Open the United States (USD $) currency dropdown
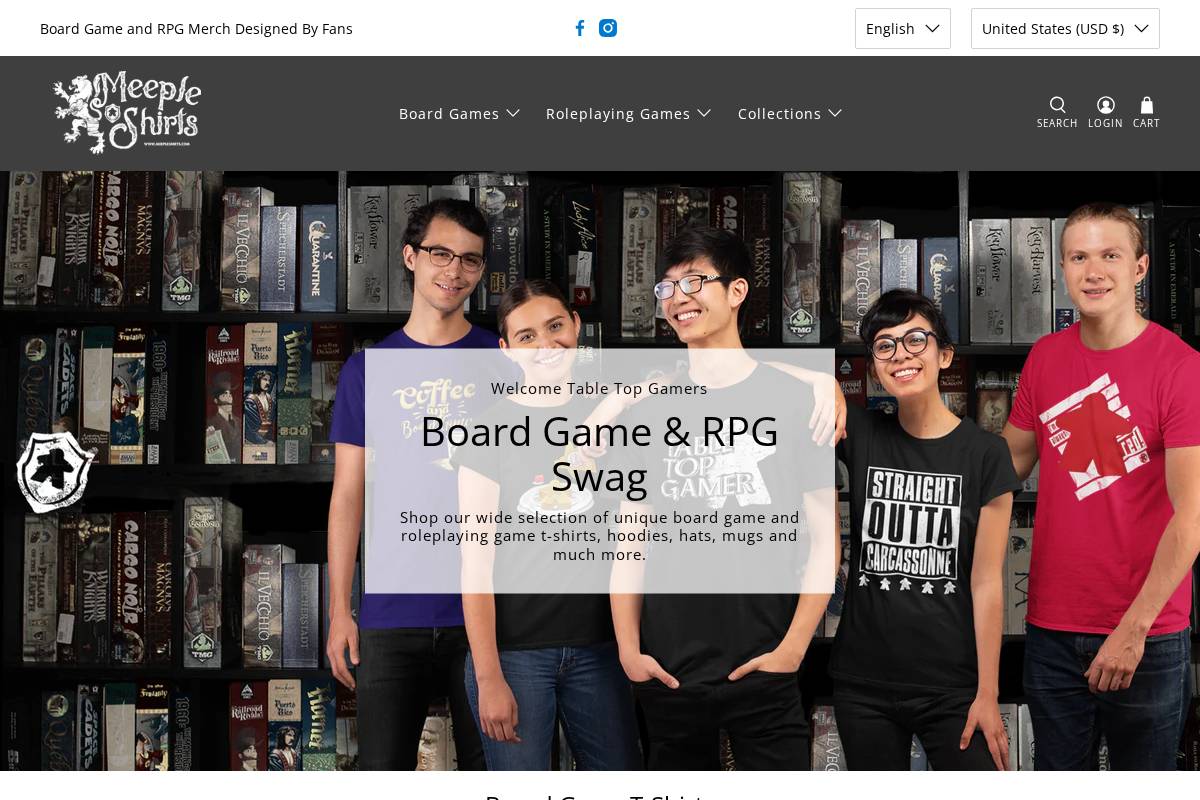 1065,28
